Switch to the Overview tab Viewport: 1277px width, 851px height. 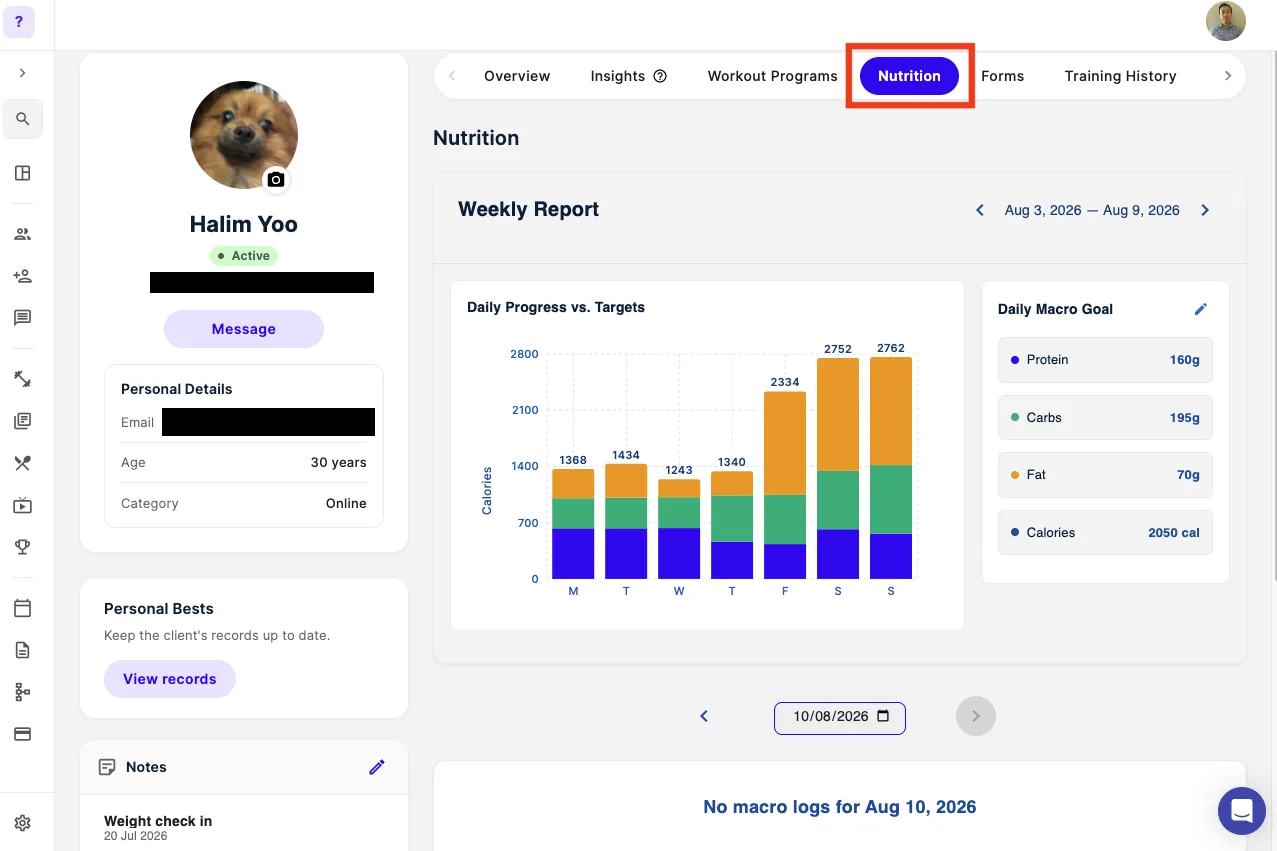(517, 76)
